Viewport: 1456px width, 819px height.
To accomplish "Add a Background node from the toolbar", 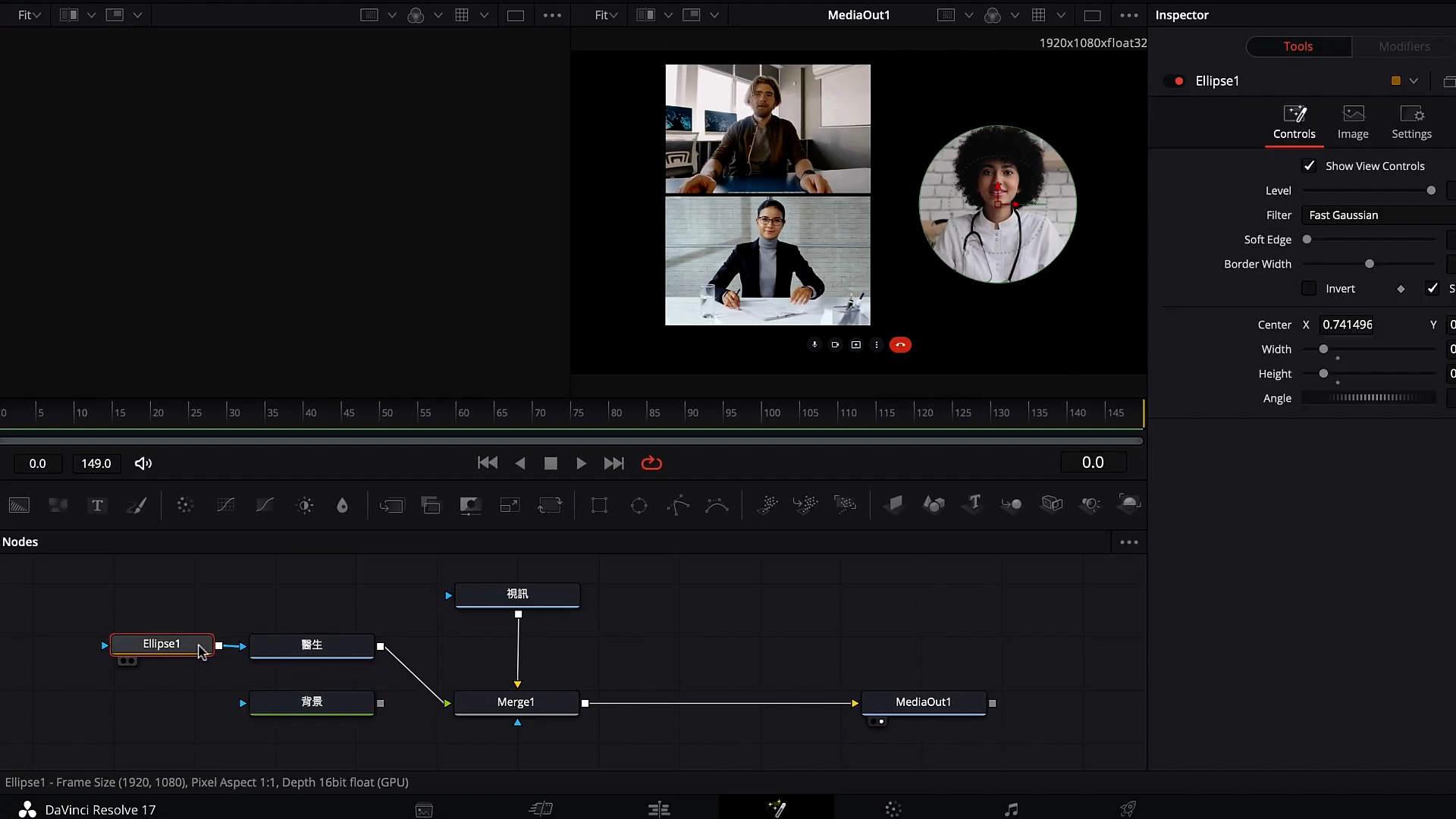I will (18, 505).
